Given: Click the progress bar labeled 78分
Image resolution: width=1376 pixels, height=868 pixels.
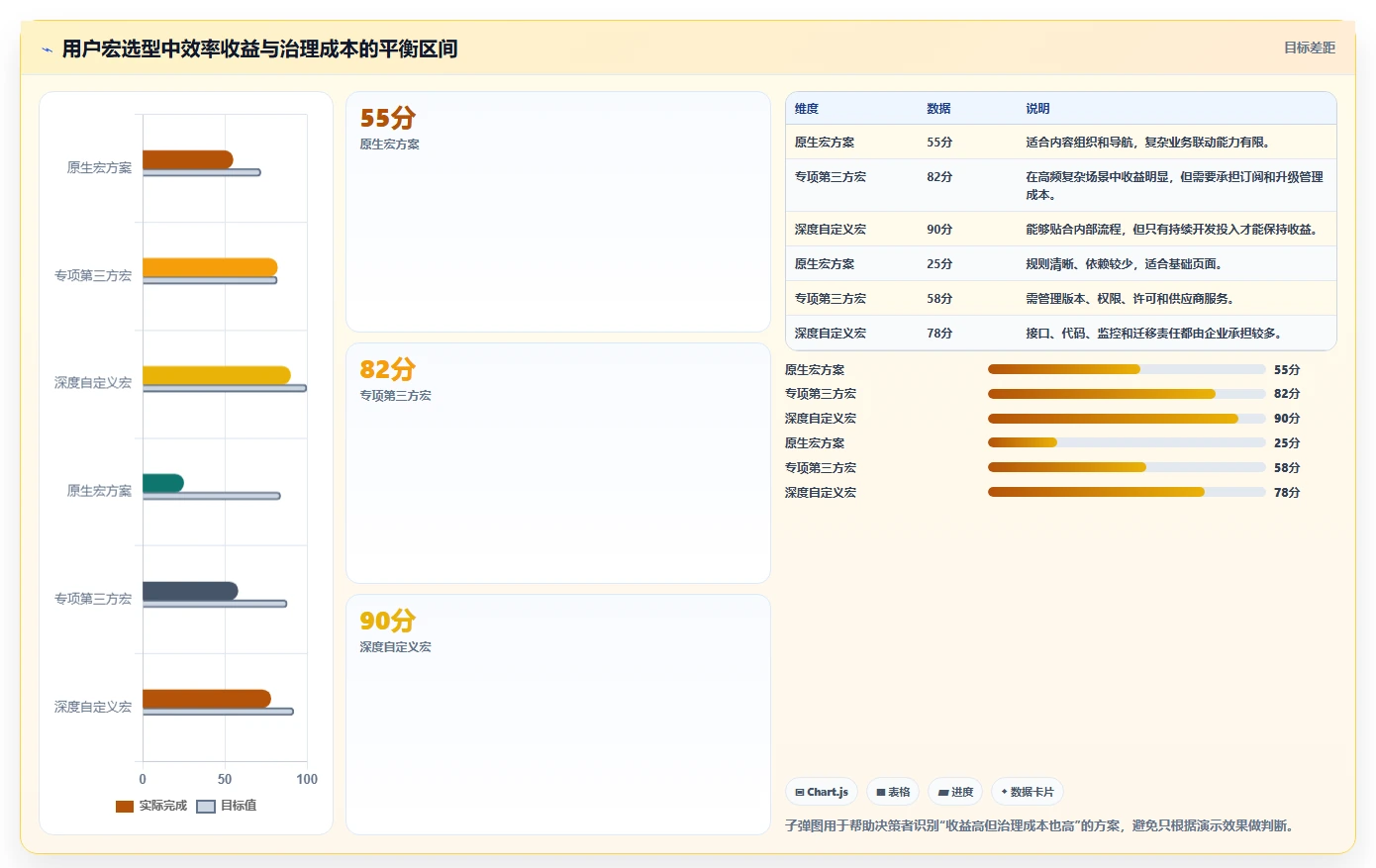Looking at the screenshot, I should coord(1127,492).
